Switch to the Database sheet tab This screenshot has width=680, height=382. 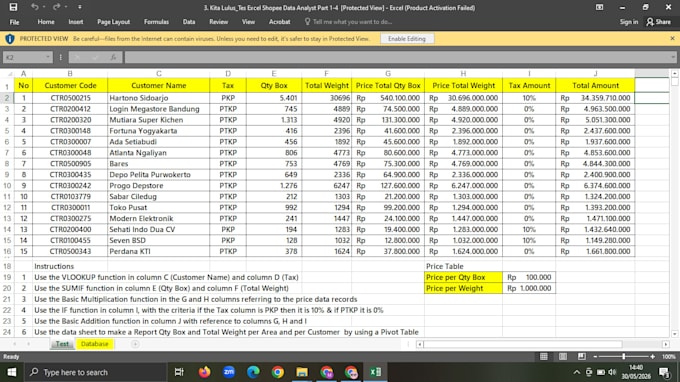pyautogui.click(x=95, y=344)
